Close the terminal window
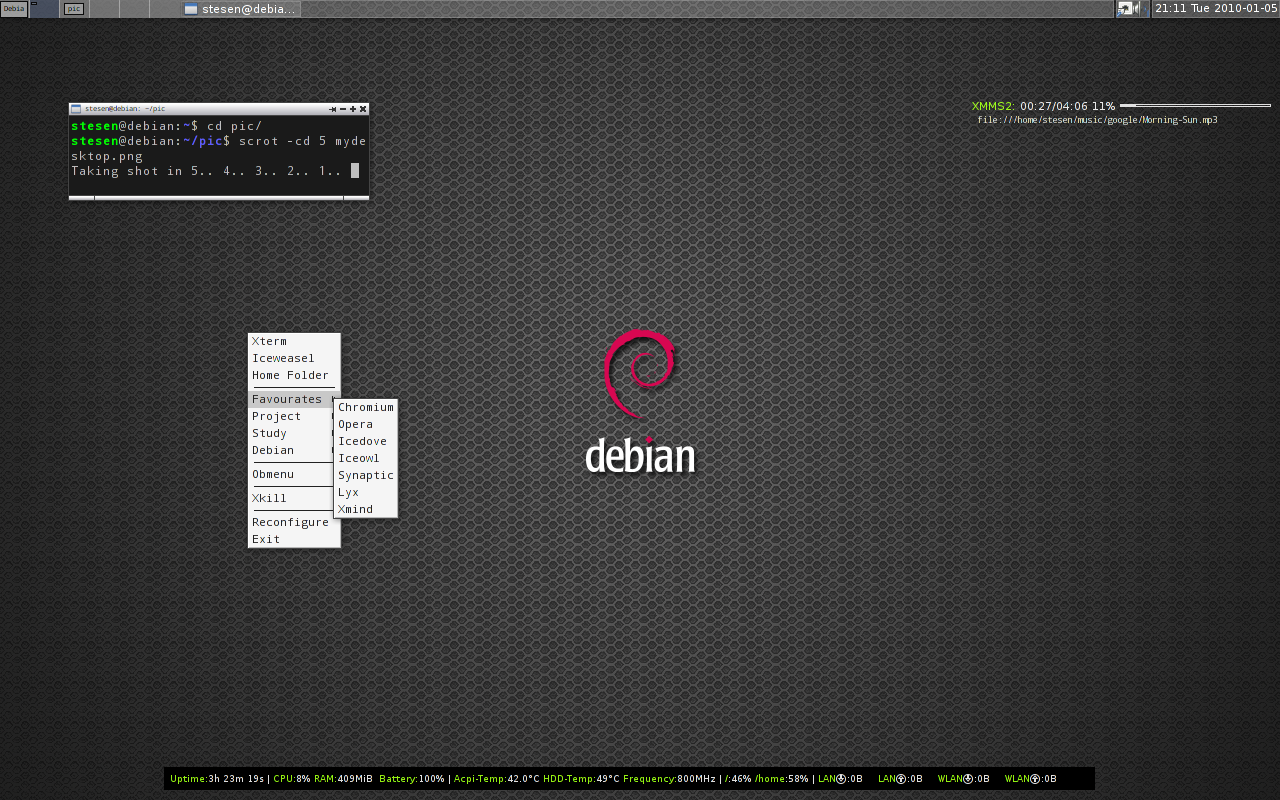 (x=363, y=108)
